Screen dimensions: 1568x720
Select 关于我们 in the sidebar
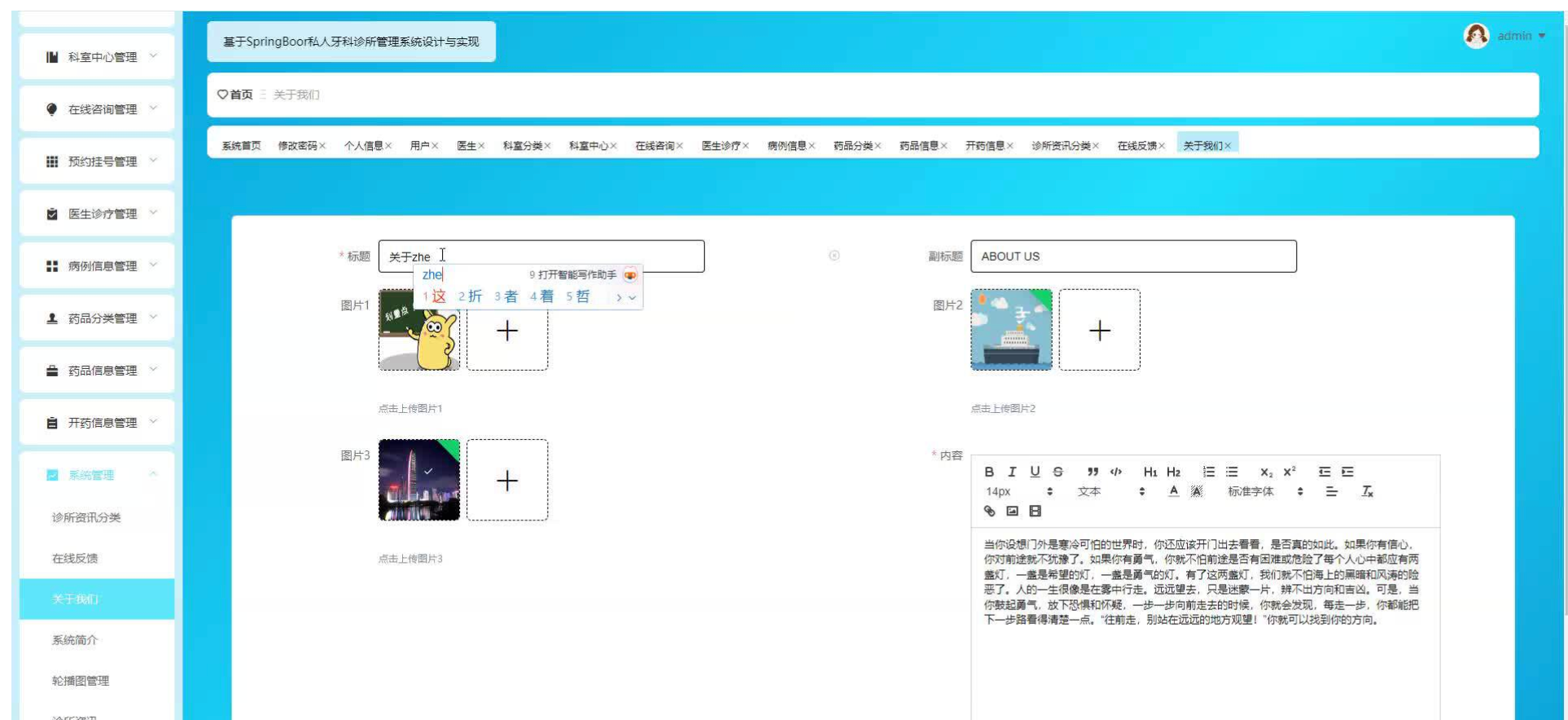point(97,599)
